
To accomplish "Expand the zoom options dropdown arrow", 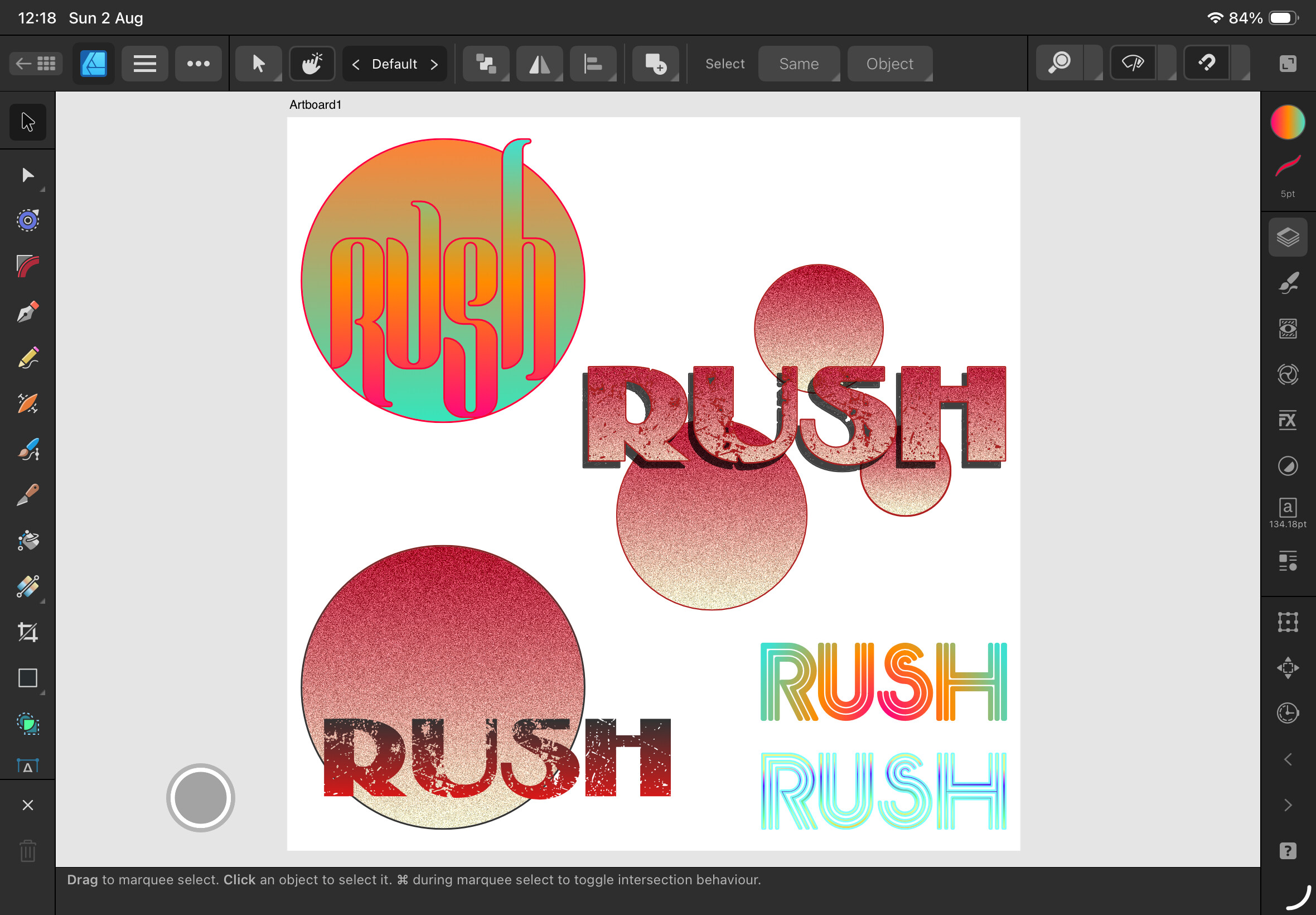I will pos(1093,62).
